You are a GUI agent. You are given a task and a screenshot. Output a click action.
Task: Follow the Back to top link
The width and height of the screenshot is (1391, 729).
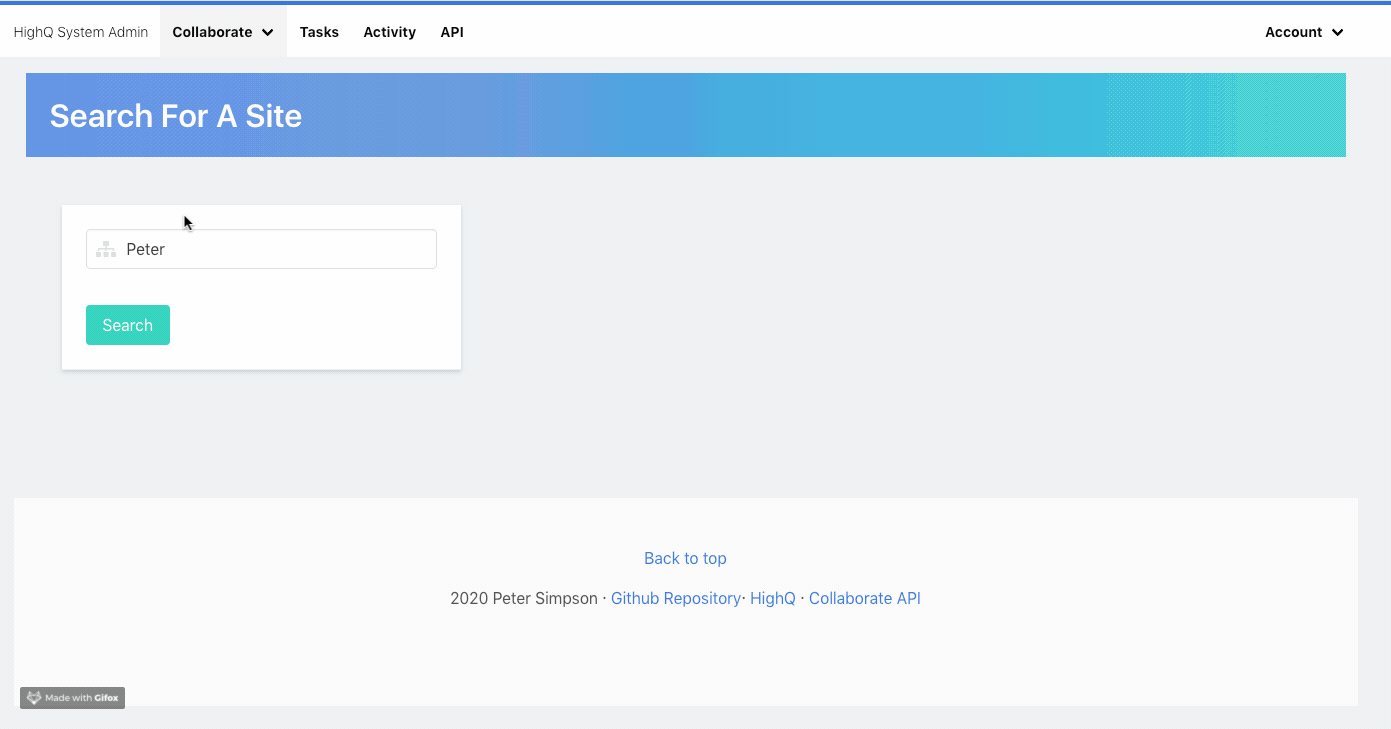coord(685,558)
